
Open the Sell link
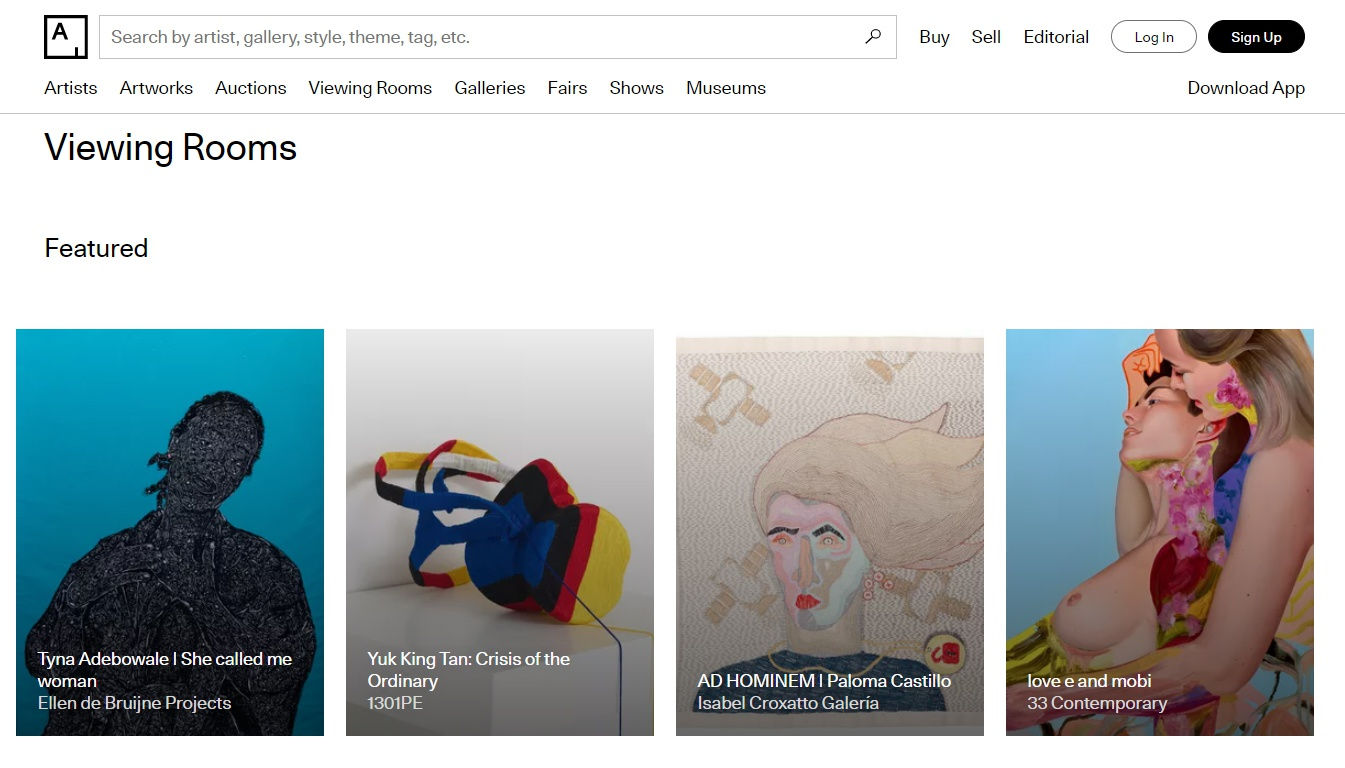pos(986,37)
